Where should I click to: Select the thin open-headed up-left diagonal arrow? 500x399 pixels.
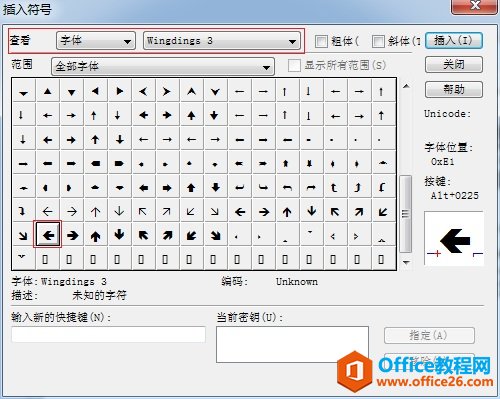[x=143, y=211]
